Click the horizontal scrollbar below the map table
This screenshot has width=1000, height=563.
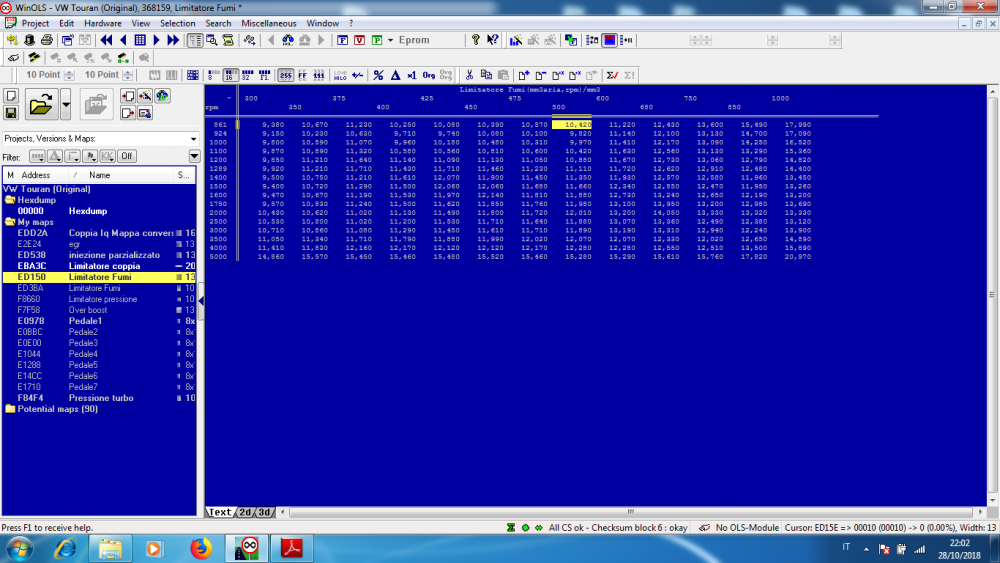(631, 512)
